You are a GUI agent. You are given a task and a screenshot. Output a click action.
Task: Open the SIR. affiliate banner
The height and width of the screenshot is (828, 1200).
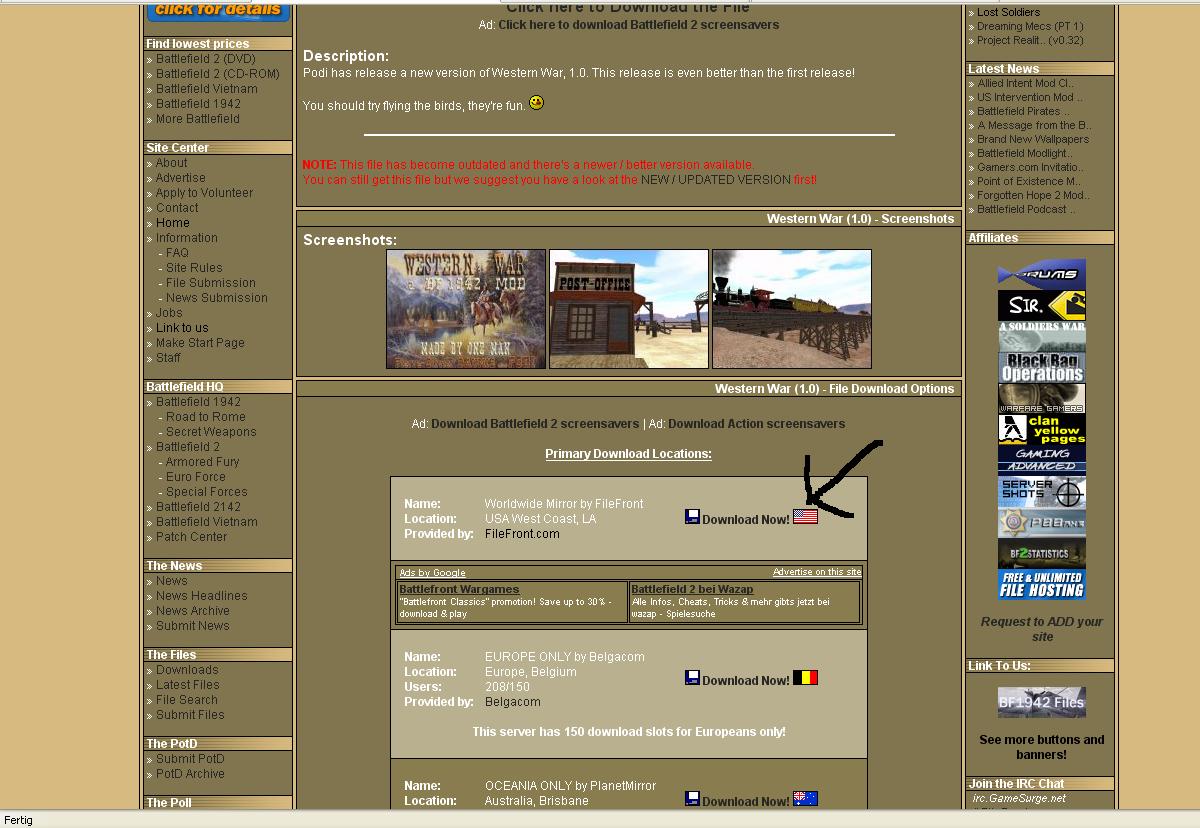click(x=1041, y=305)
